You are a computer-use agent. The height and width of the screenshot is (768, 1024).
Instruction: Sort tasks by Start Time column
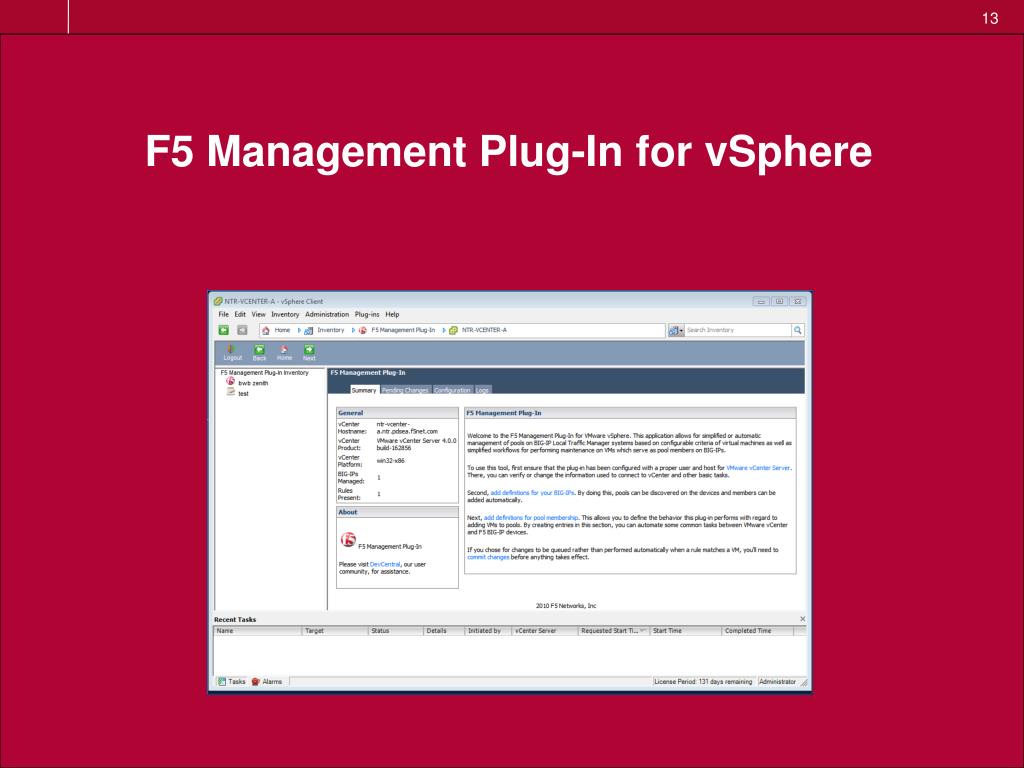(686, 631)
